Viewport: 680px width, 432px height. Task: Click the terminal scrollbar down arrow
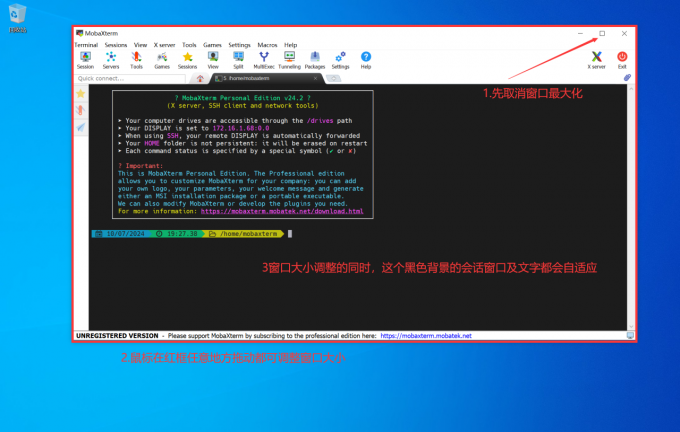click(x=631, y=327)
